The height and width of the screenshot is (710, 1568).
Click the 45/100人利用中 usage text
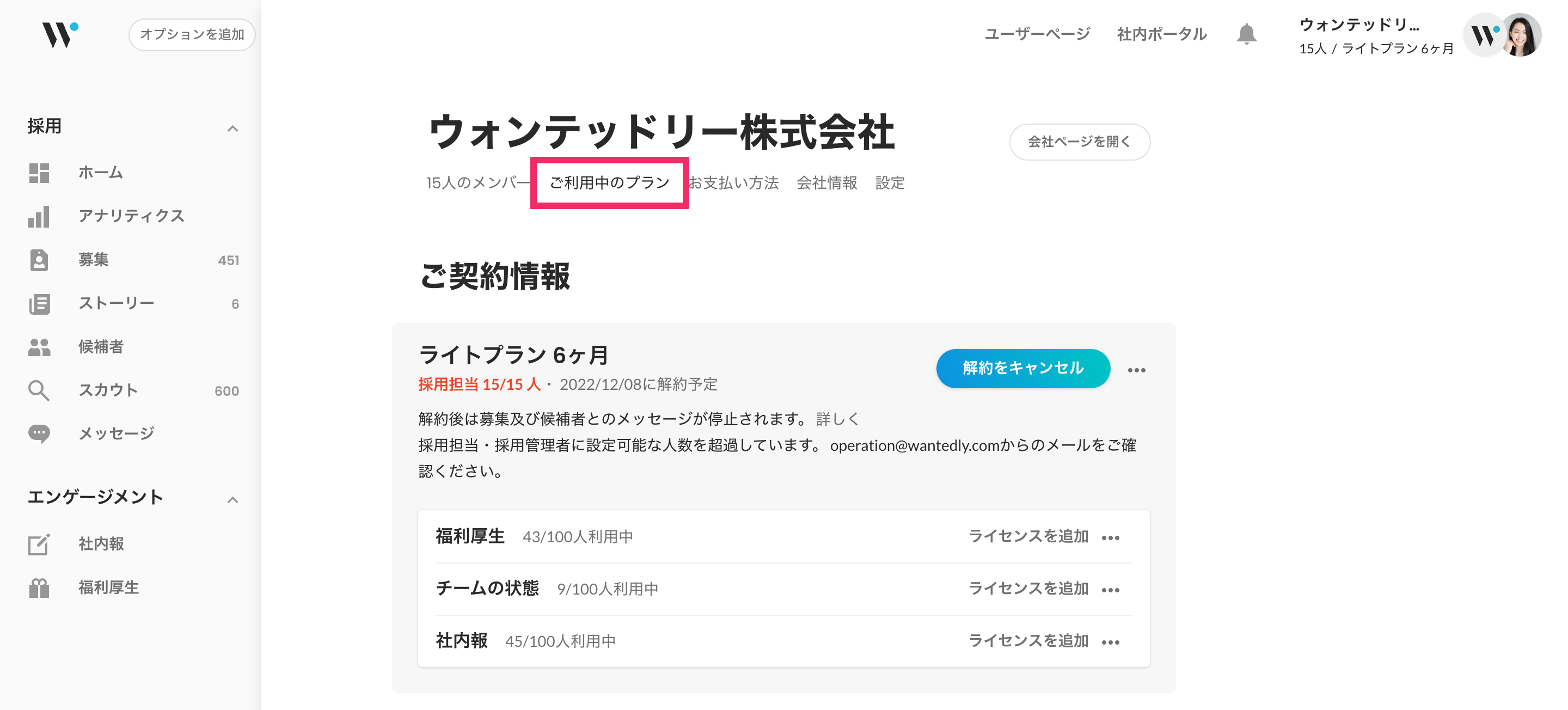560,642
